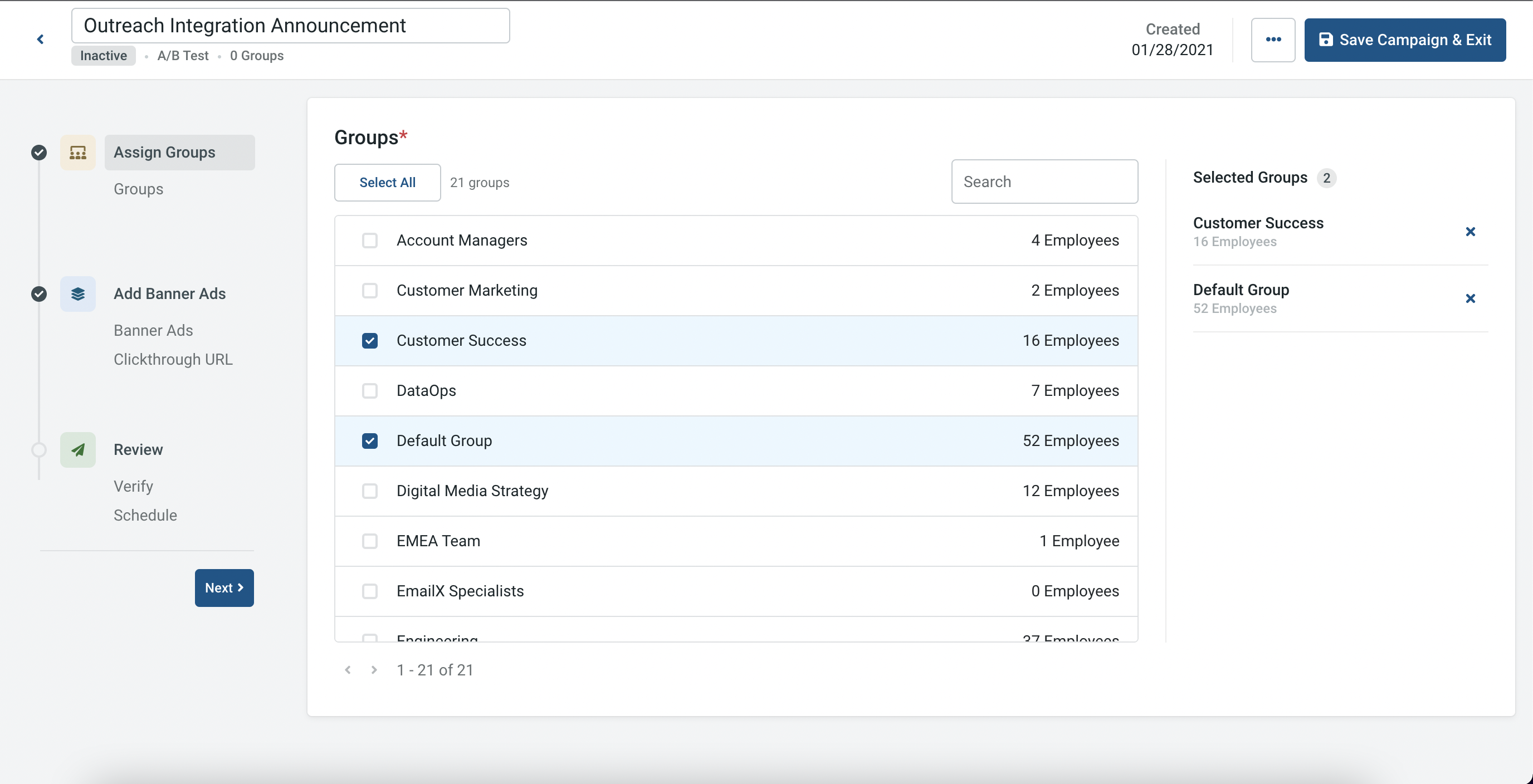Jump to the Banner Ads sub-step

153,331
